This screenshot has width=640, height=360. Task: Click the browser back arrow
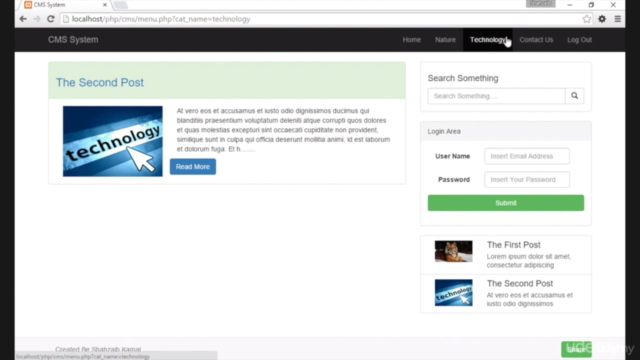23,19
